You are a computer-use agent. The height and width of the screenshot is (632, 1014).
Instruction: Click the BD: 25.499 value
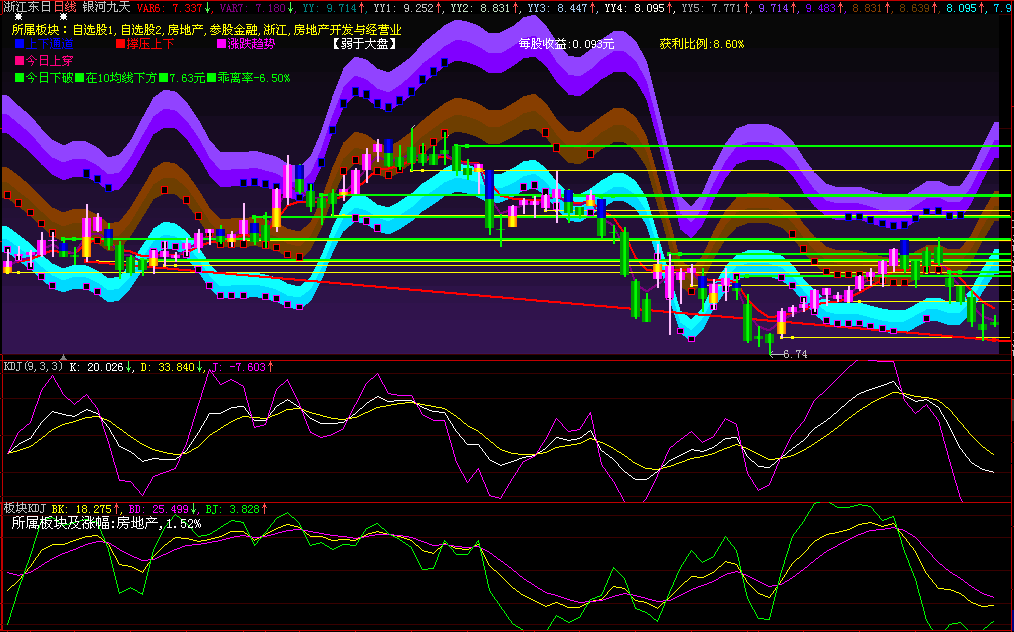click(158, 509)
